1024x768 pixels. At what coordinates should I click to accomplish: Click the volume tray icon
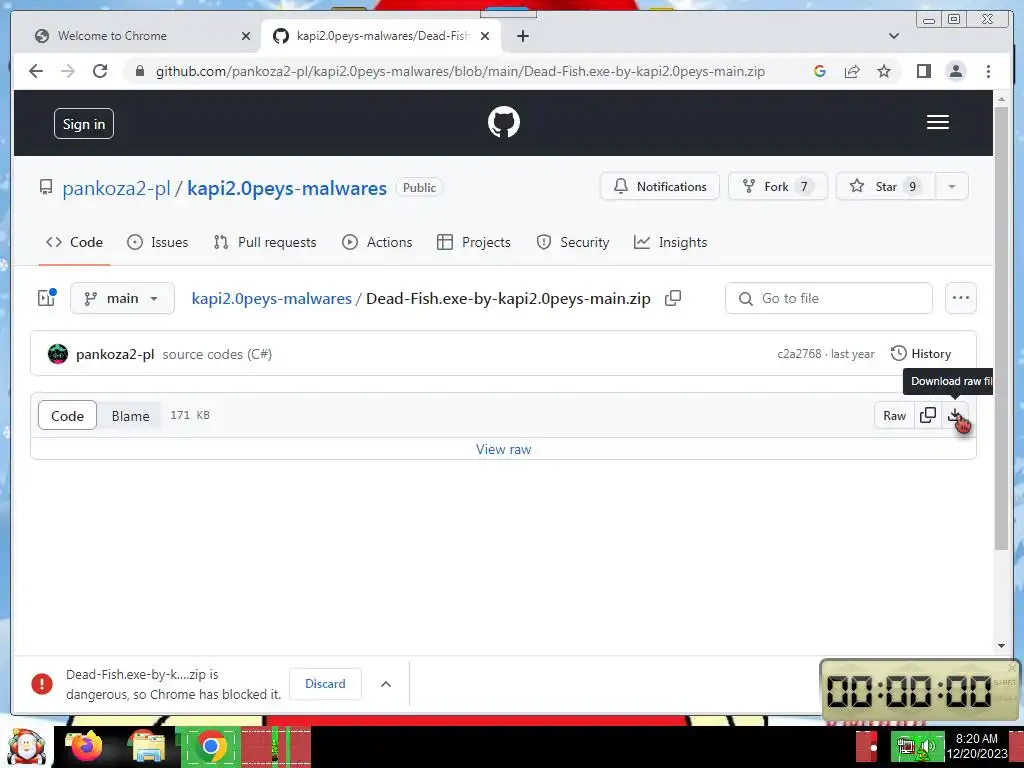click(x=929, y=746)
